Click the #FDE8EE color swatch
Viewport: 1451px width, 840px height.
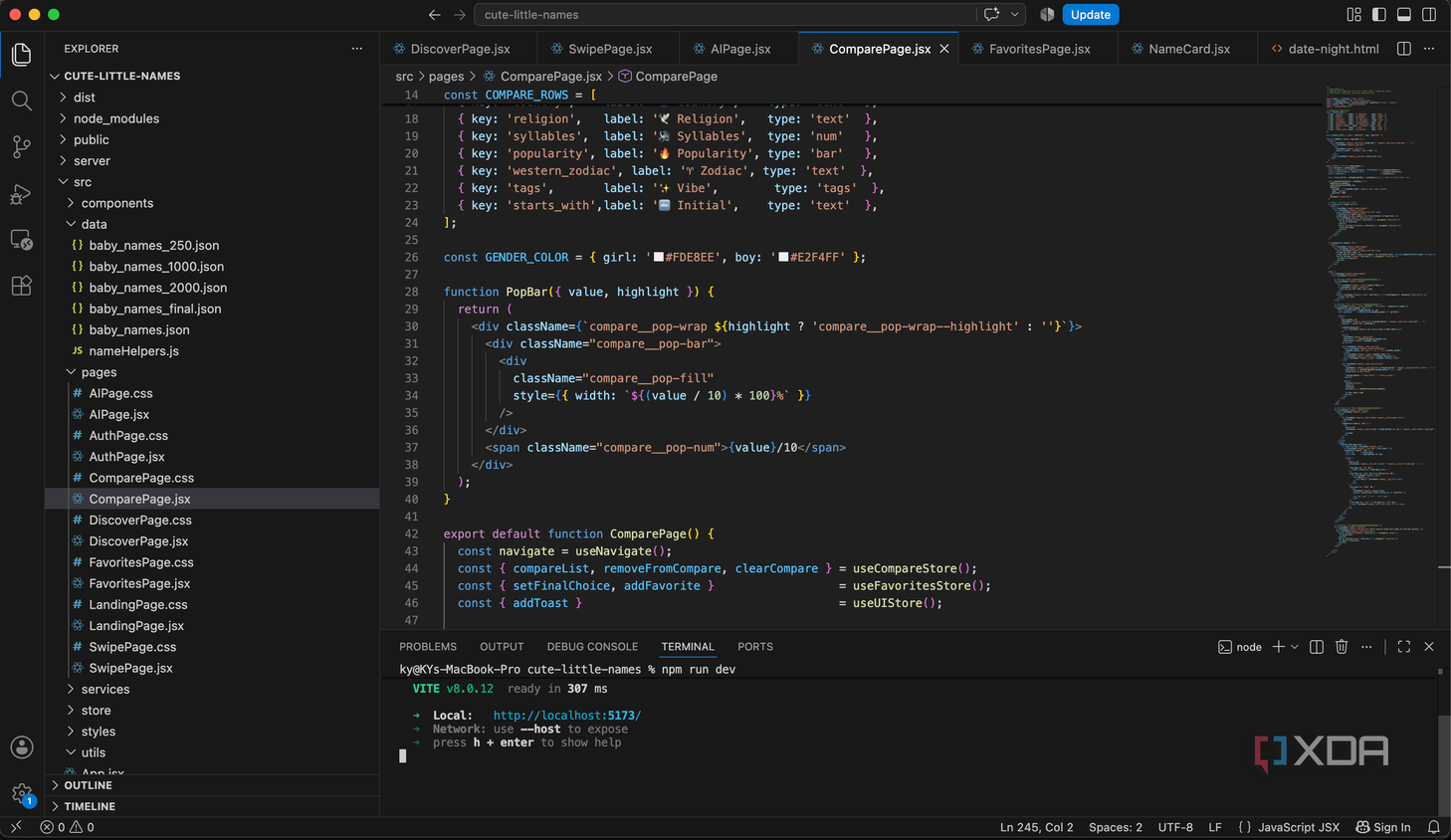(x=658, y=257)
